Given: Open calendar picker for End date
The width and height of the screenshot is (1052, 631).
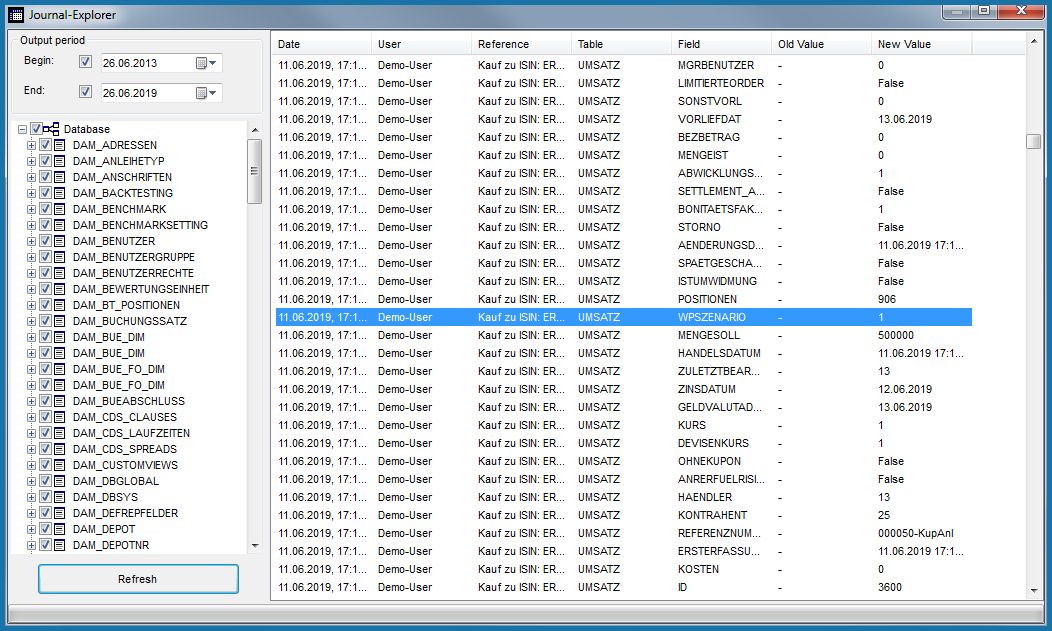Looking at the screenshot, I should [x=206, y=93].
